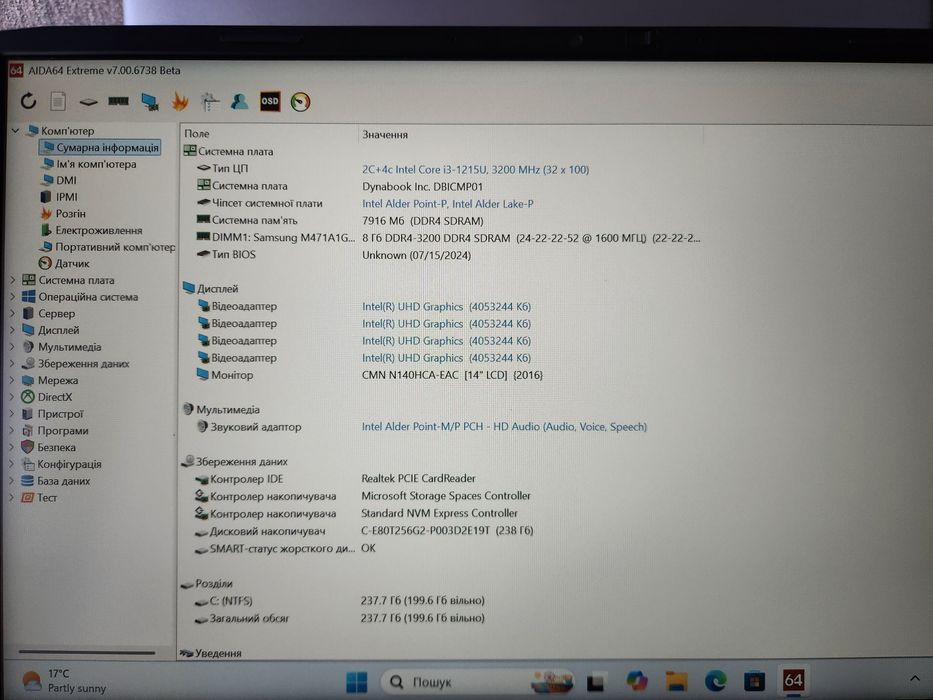Open Monitor Diagnostics toolbar icon

tap(150, 102)
